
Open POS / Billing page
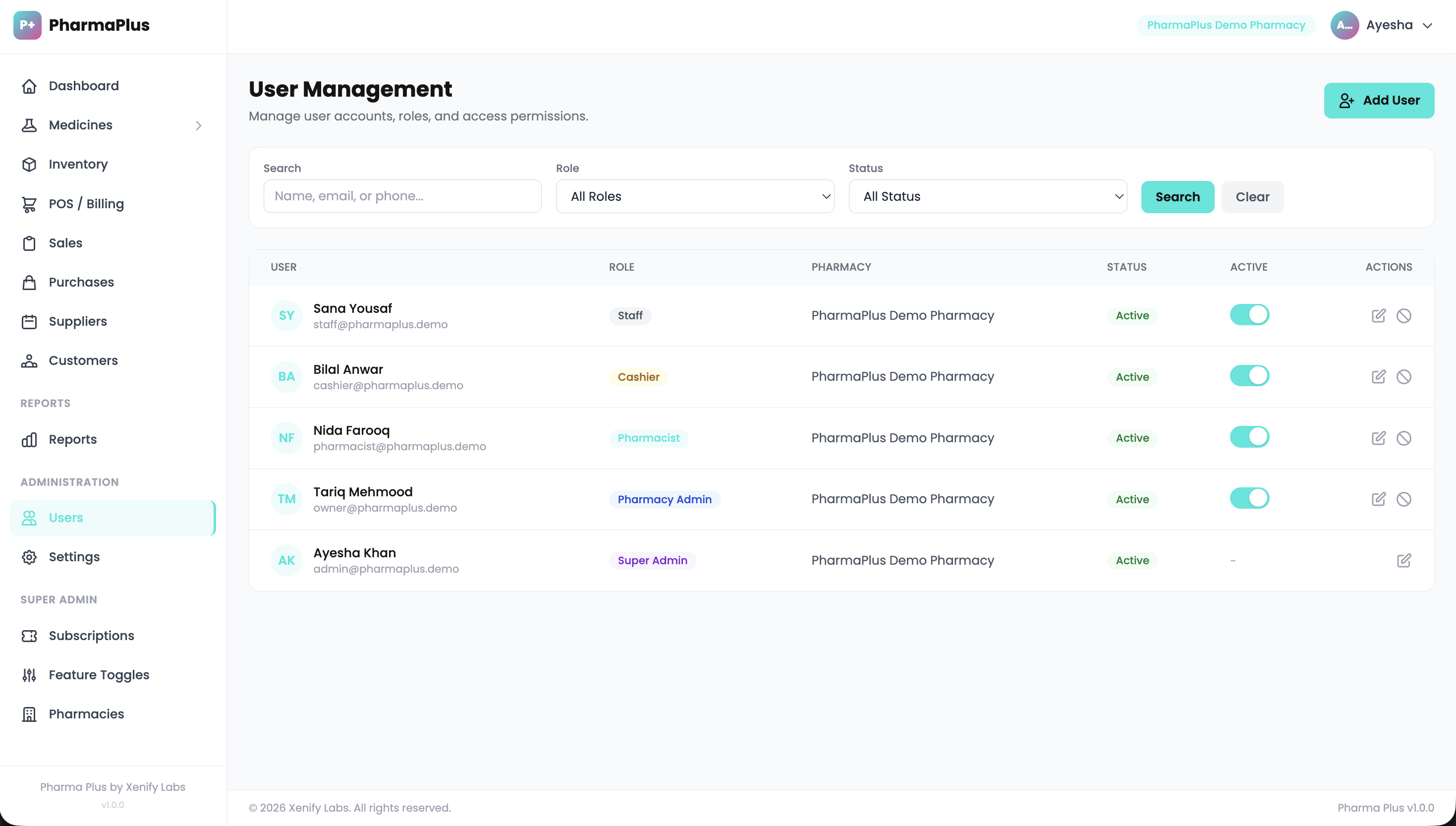coord(112,204)
